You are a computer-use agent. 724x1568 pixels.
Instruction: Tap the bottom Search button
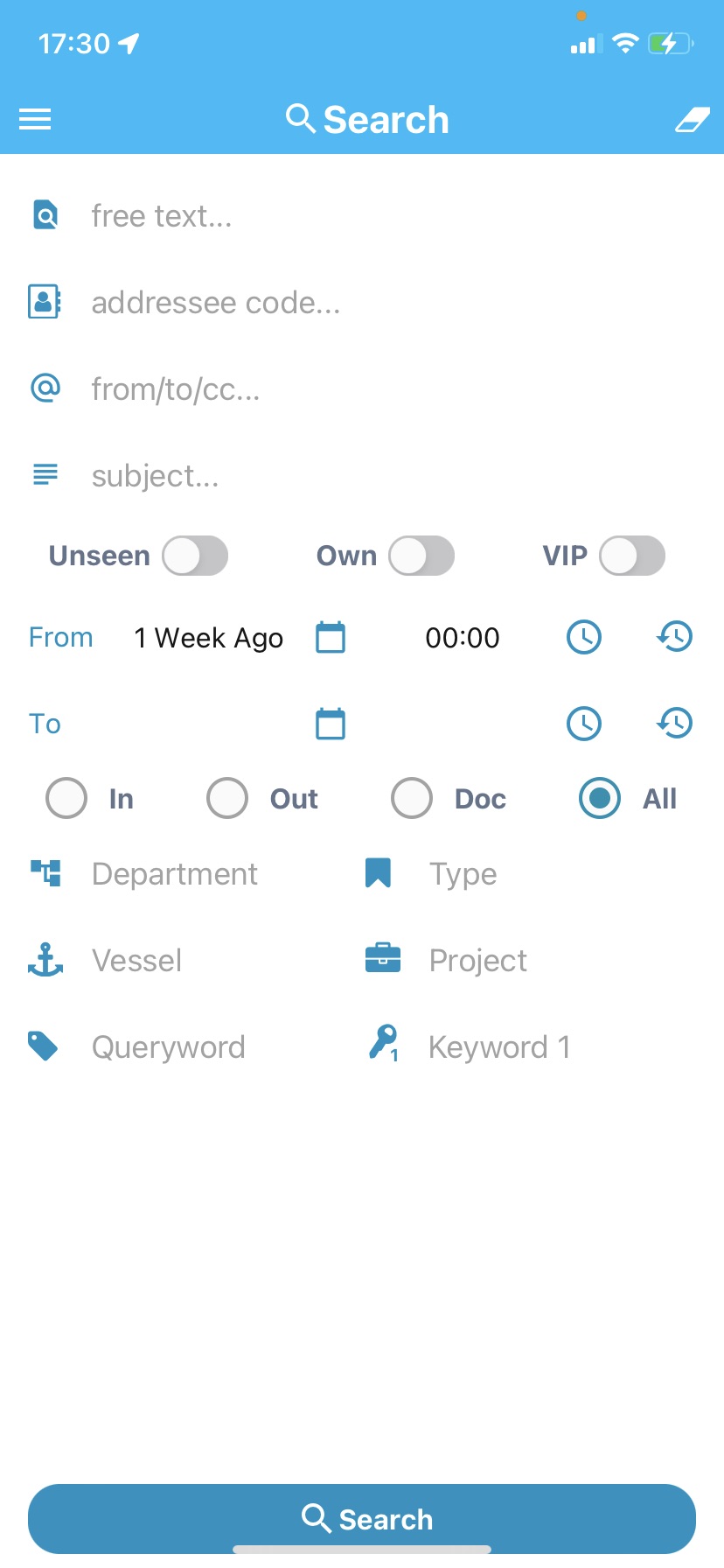coord(362,1519)
